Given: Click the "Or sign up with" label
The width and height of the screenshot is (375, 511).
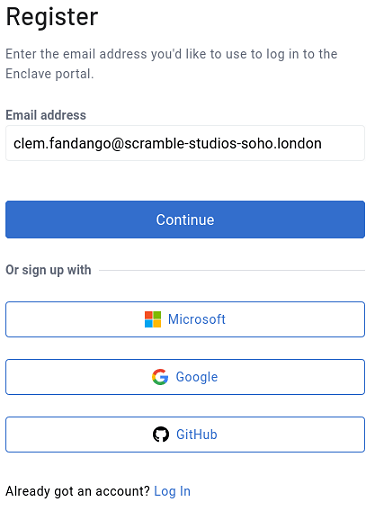Looking at the screenshot, I should tap(48, 270).
